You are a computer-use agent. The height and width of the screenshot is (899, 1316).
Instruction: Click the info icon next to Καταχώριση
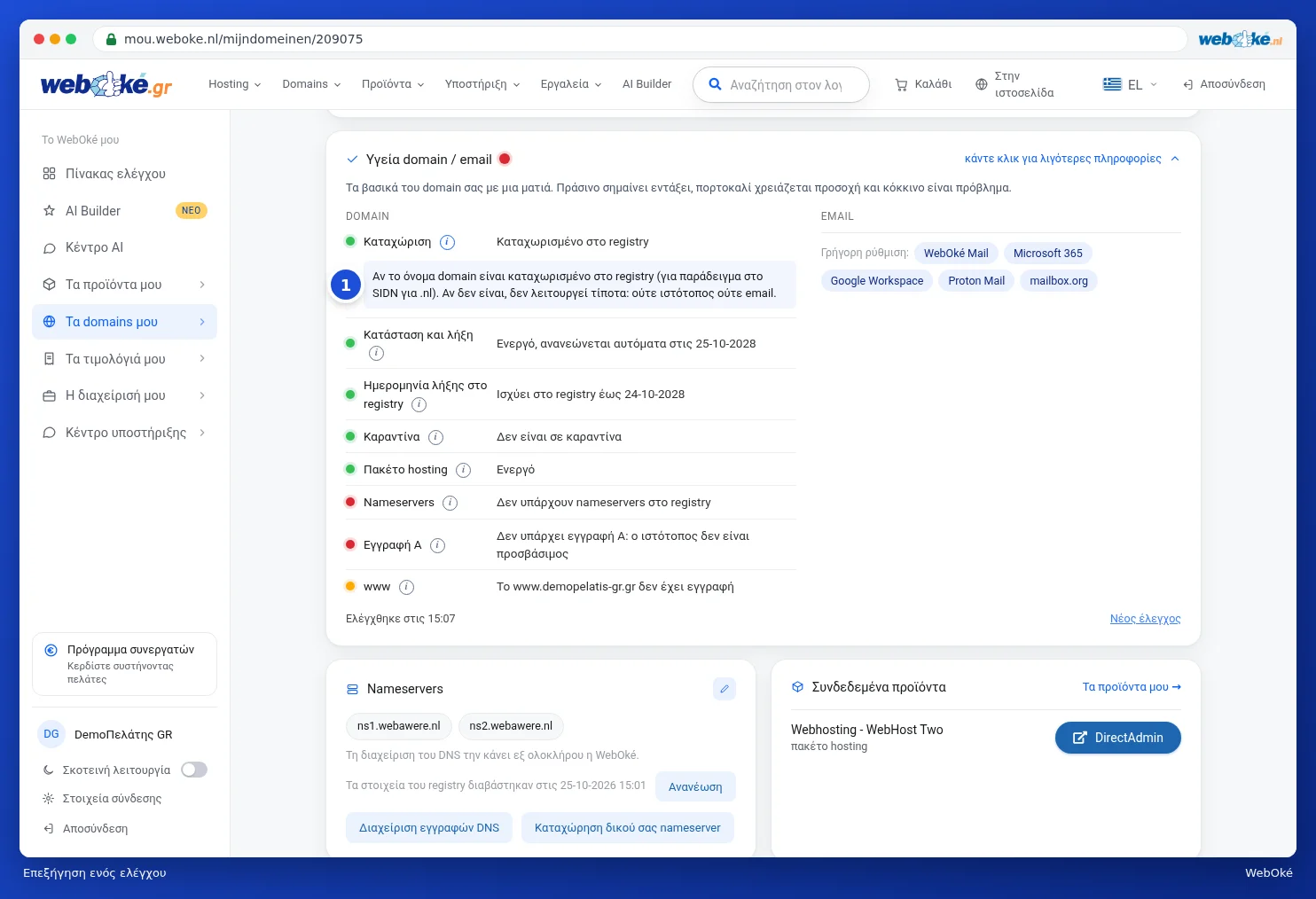tap(448, 242)
